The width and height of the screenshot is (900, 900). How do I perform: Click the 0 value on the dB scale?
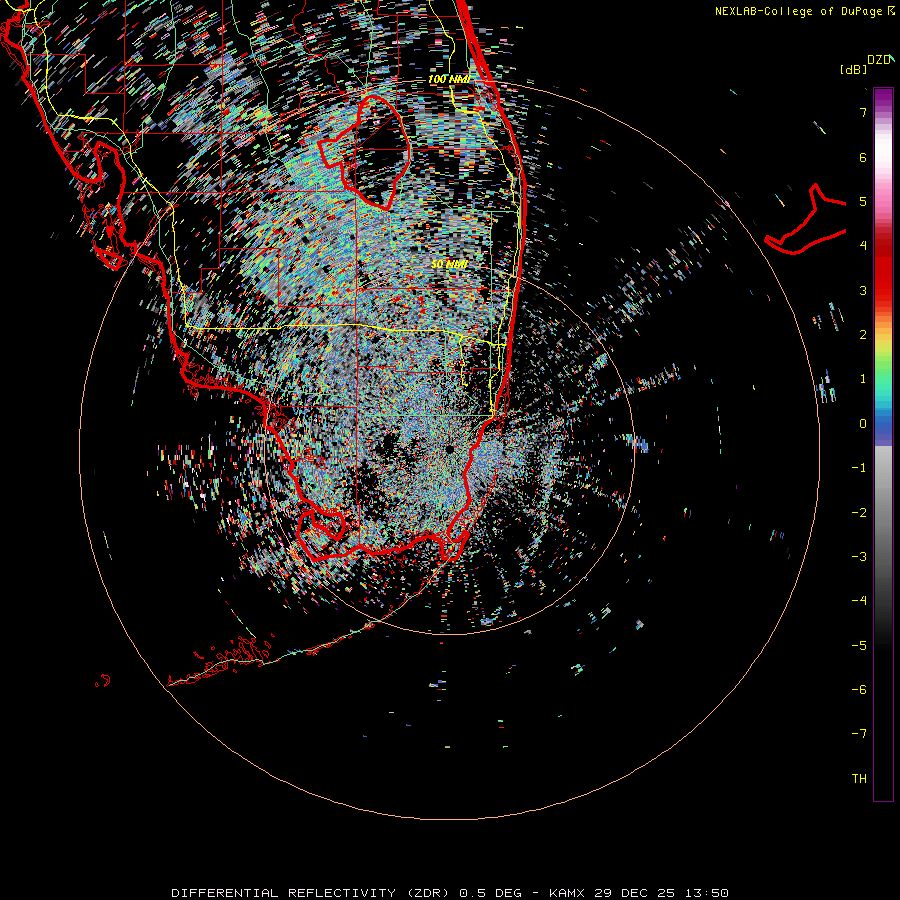click(863, 424)
